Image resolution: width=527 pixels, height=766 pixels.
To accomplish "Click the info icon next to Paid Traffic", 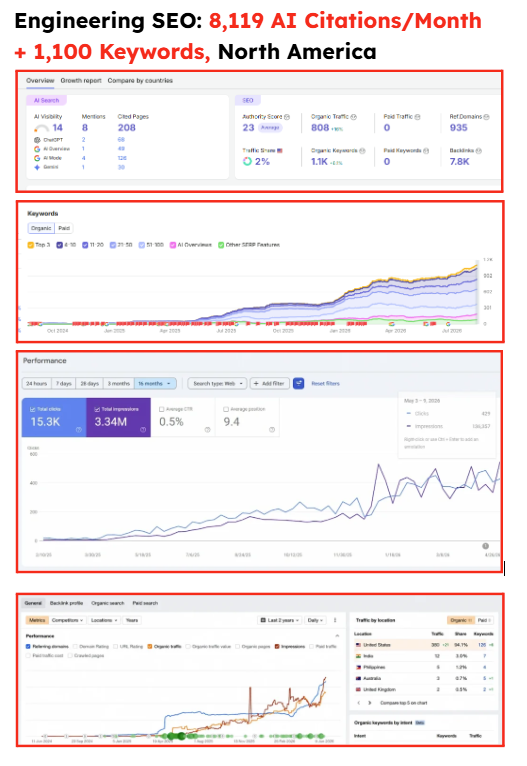I will 418,117.
